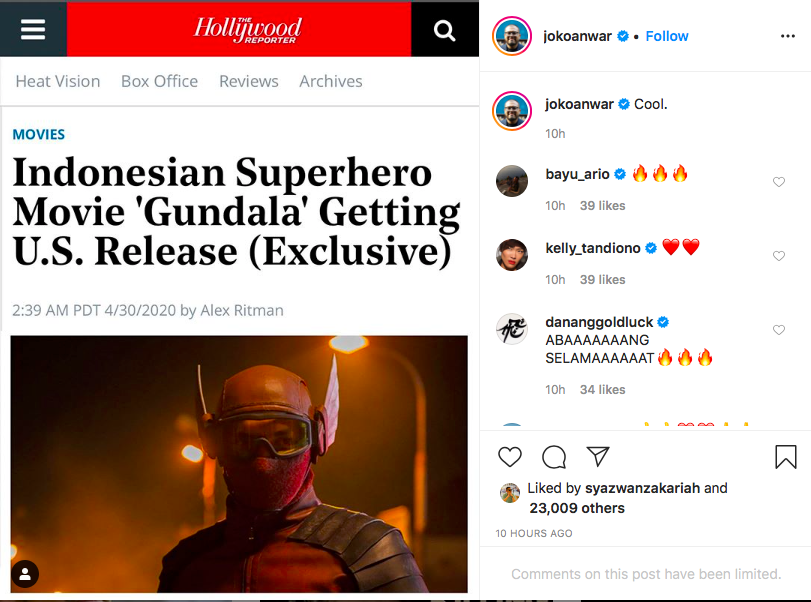
Task: Go to Box Office tab
Action: [x=159, y=81]
